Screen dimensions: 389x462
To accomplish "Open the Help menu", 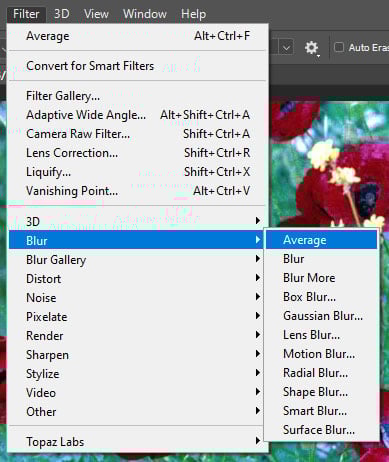I will 193,14.
